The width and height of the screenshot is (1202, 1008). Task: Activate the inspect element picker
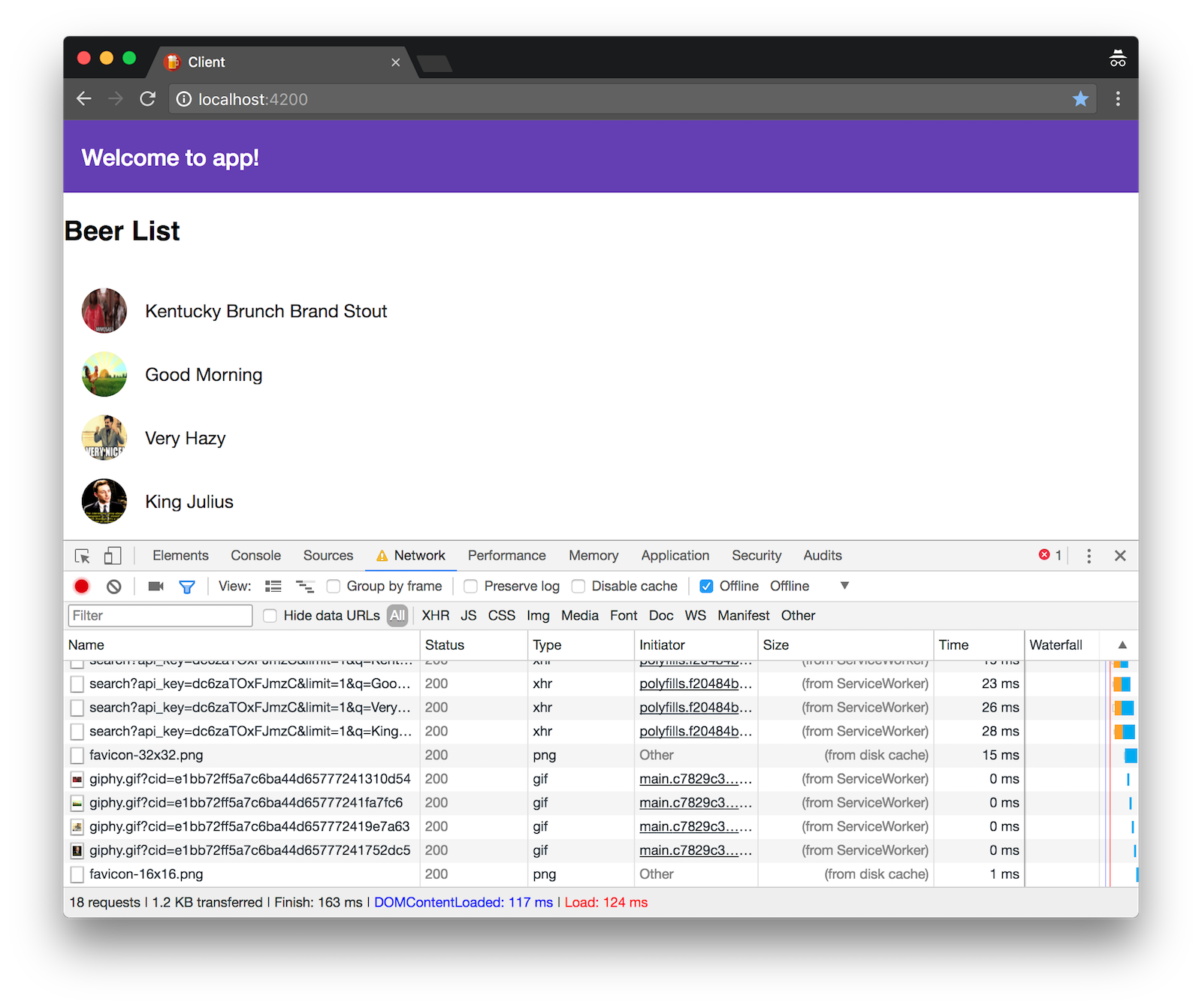pyautogui.click(x=83, y=556)
